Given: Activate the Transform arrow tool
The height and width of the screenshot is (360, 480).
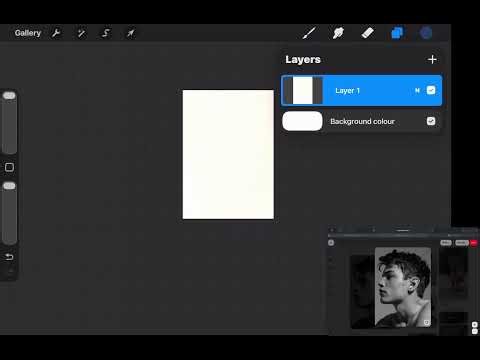Looking at the screenshot, I should click(130, 33).
